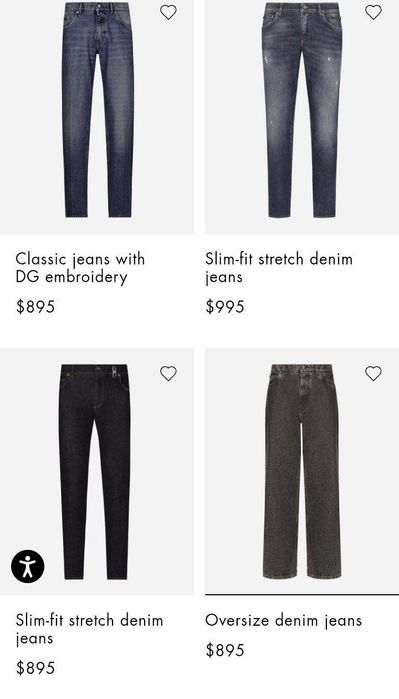Select the $895 price under Oversize denim jeans
The height and width of the screenshot is (699, 399).
pyautogui.click(x=225, y=650)
